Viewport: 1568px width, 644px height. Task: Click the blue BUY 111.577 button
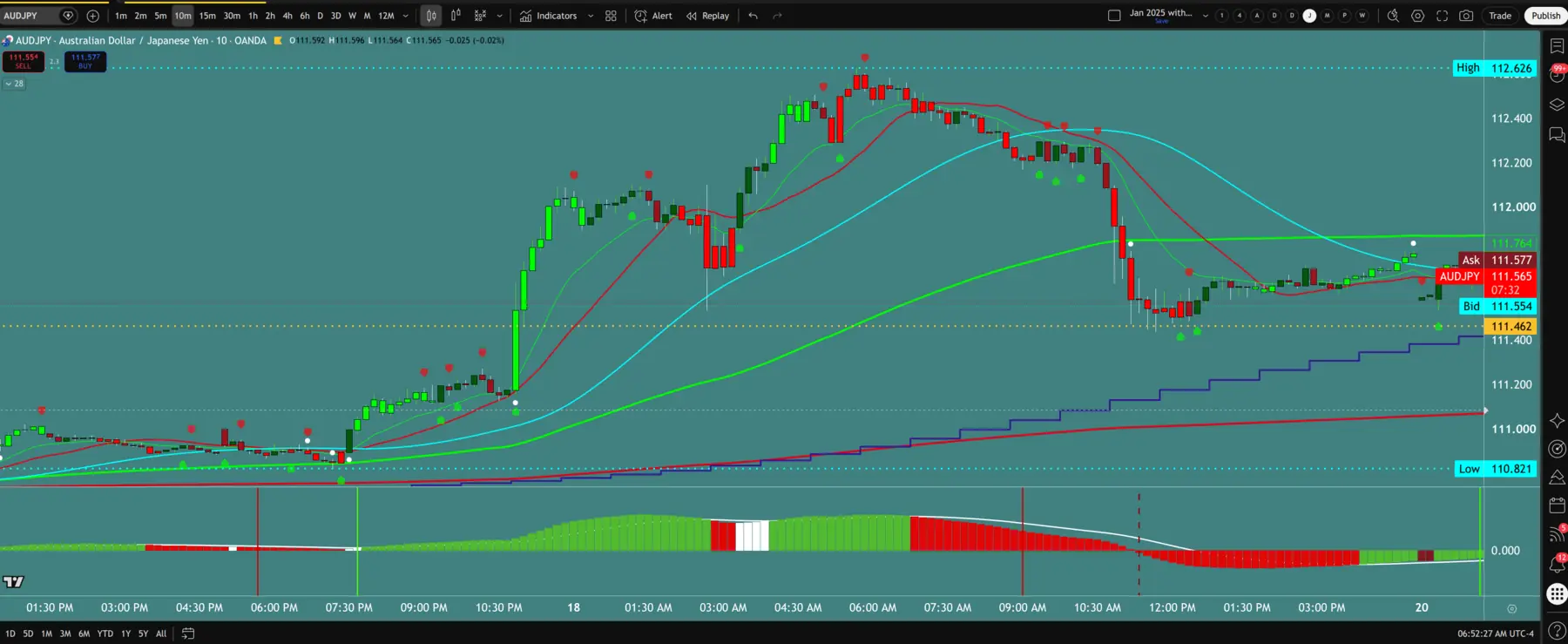coord(85,61)
